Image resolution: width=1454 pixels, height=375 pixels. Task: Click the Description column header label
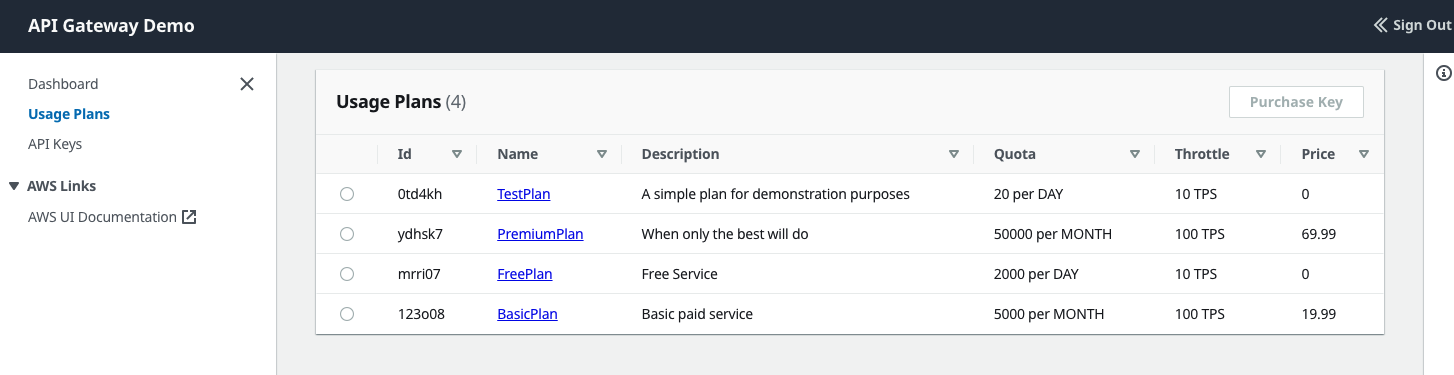pyautogui.click(x=680, y=154)
